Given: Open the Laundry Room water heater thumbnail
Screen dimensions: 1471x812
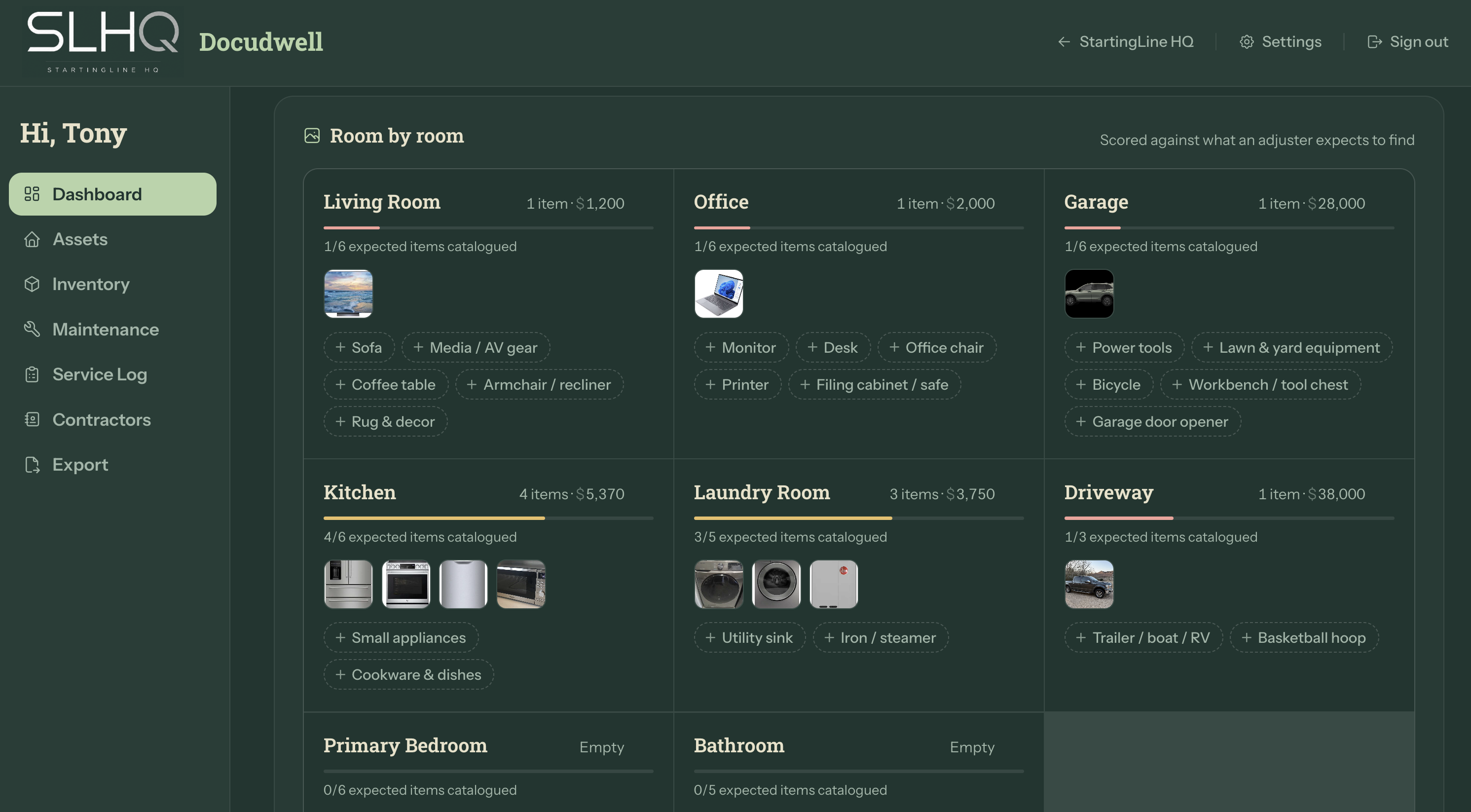Looking at the screenshot, I should 834,584.
